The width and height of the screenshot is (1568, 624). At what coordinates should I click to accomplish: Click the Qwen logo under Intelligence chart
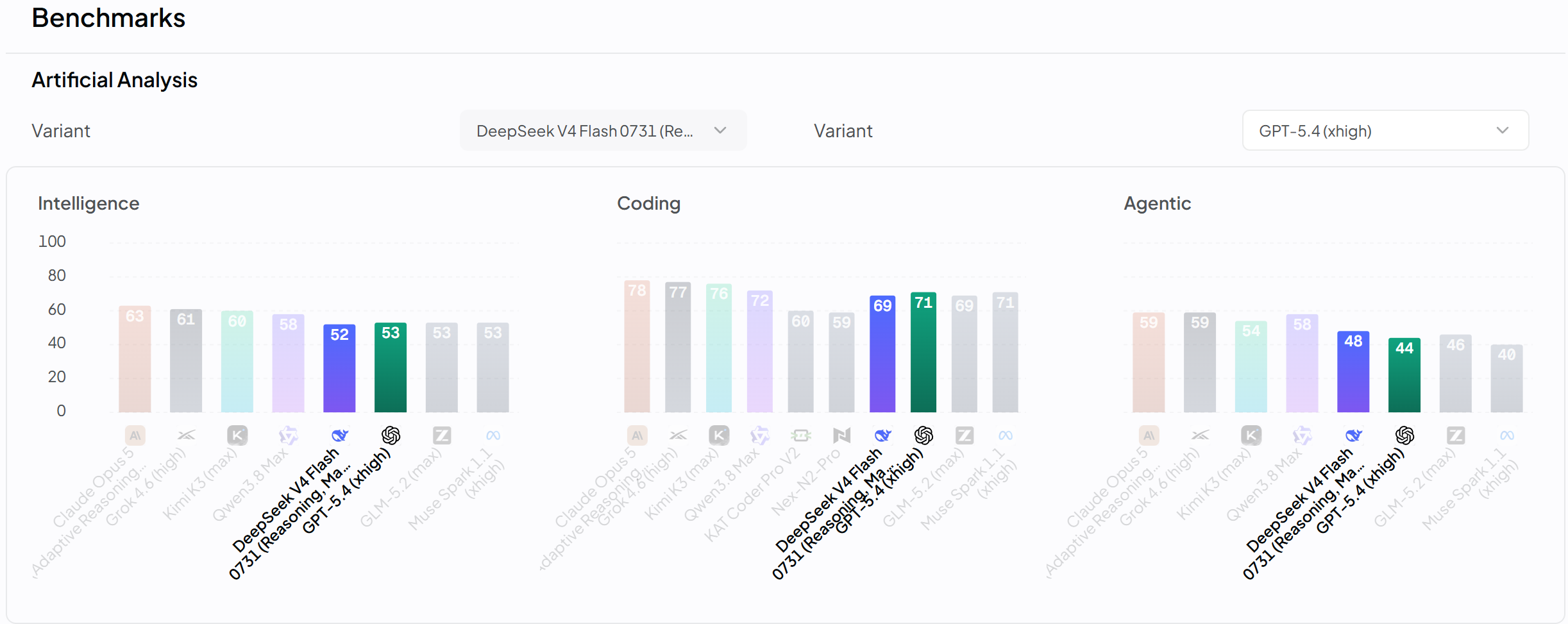288,435
